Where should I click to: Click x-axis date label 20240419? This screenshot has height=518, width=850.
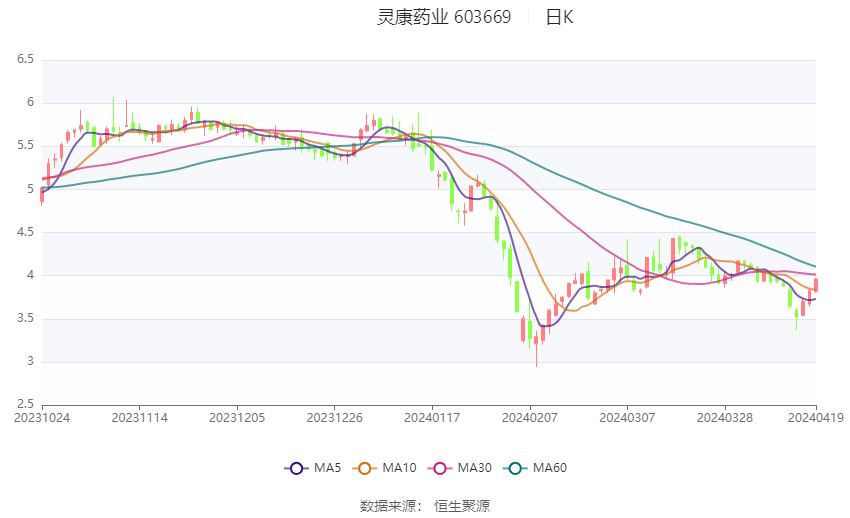point(816,418)
